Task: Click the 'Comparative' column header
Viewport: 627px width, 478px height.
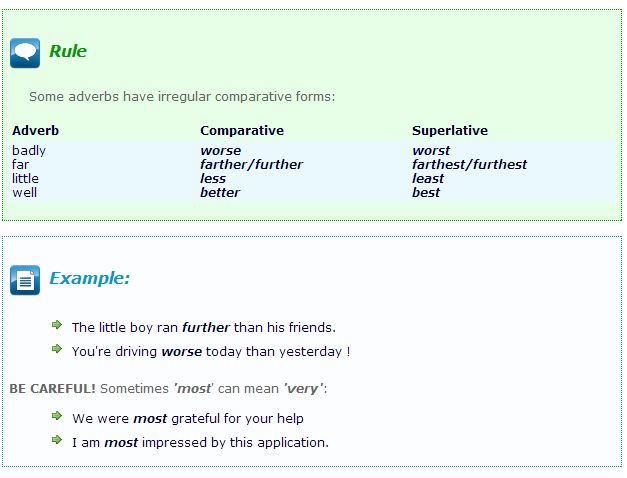Action: [242, 131]
